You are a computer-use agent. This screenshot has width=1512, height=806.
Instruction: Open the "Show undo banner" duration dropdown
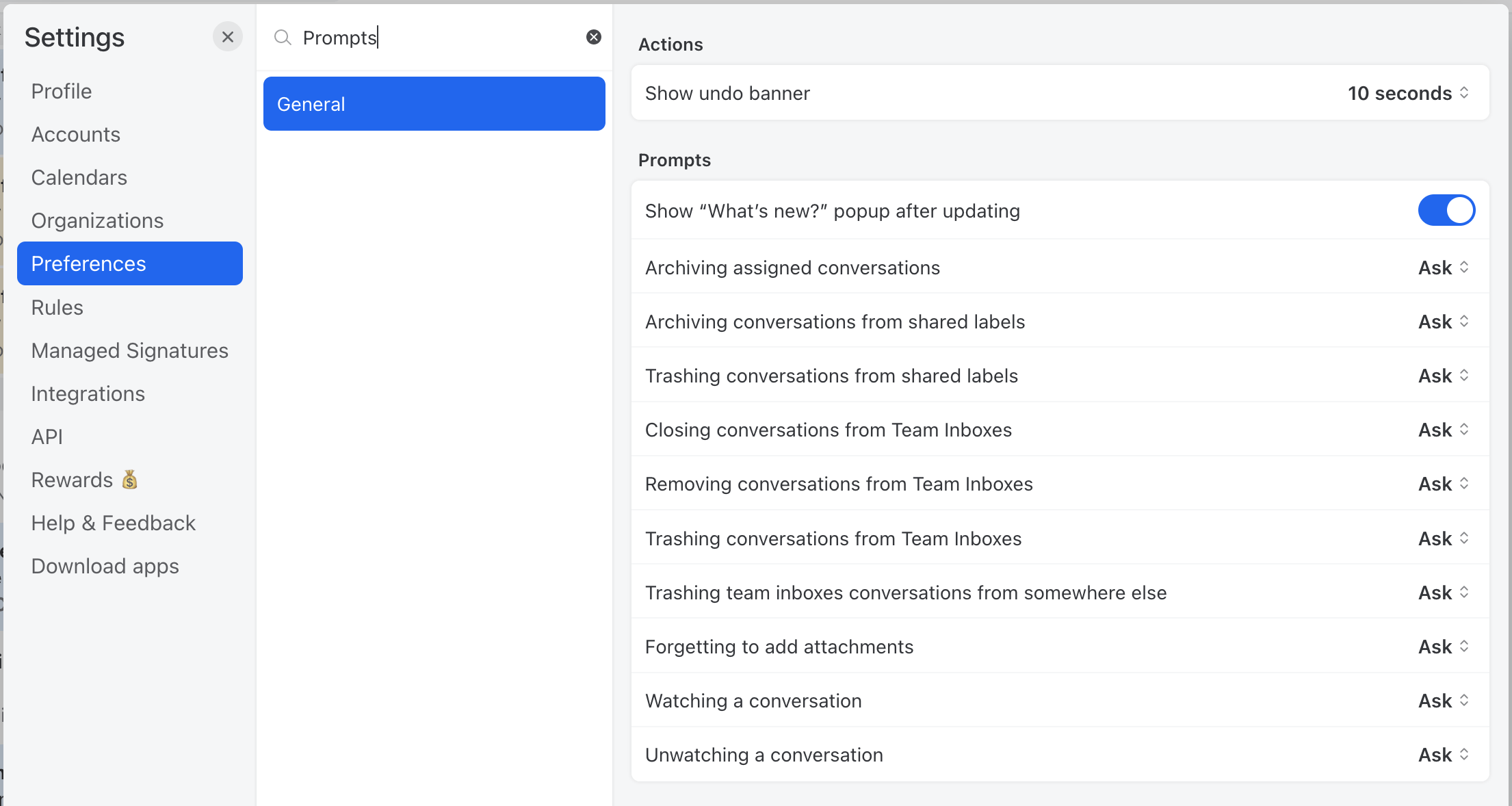pos(1408,93)
